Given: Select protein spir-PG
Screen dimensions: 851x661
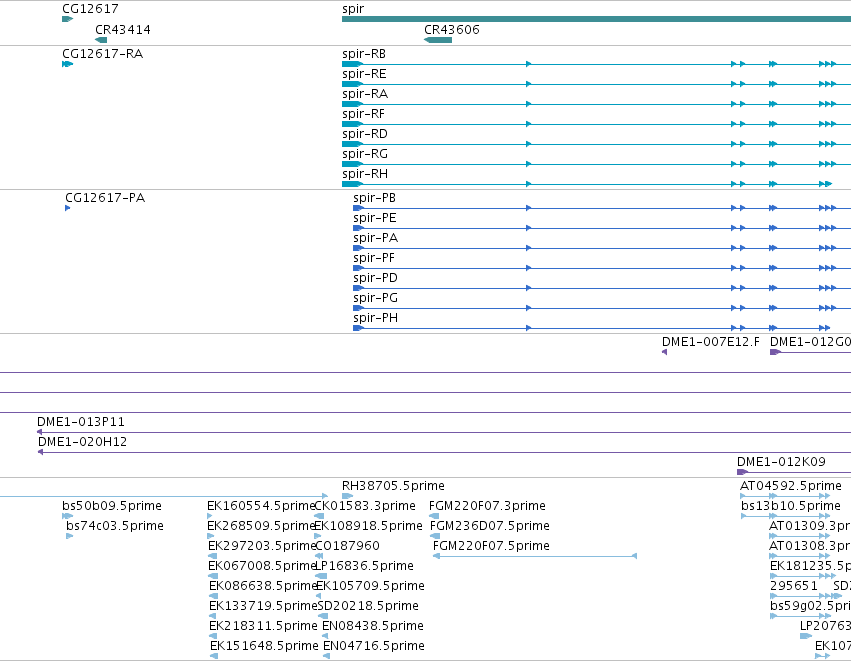Looking at the screenshot, I should [375, 298].
